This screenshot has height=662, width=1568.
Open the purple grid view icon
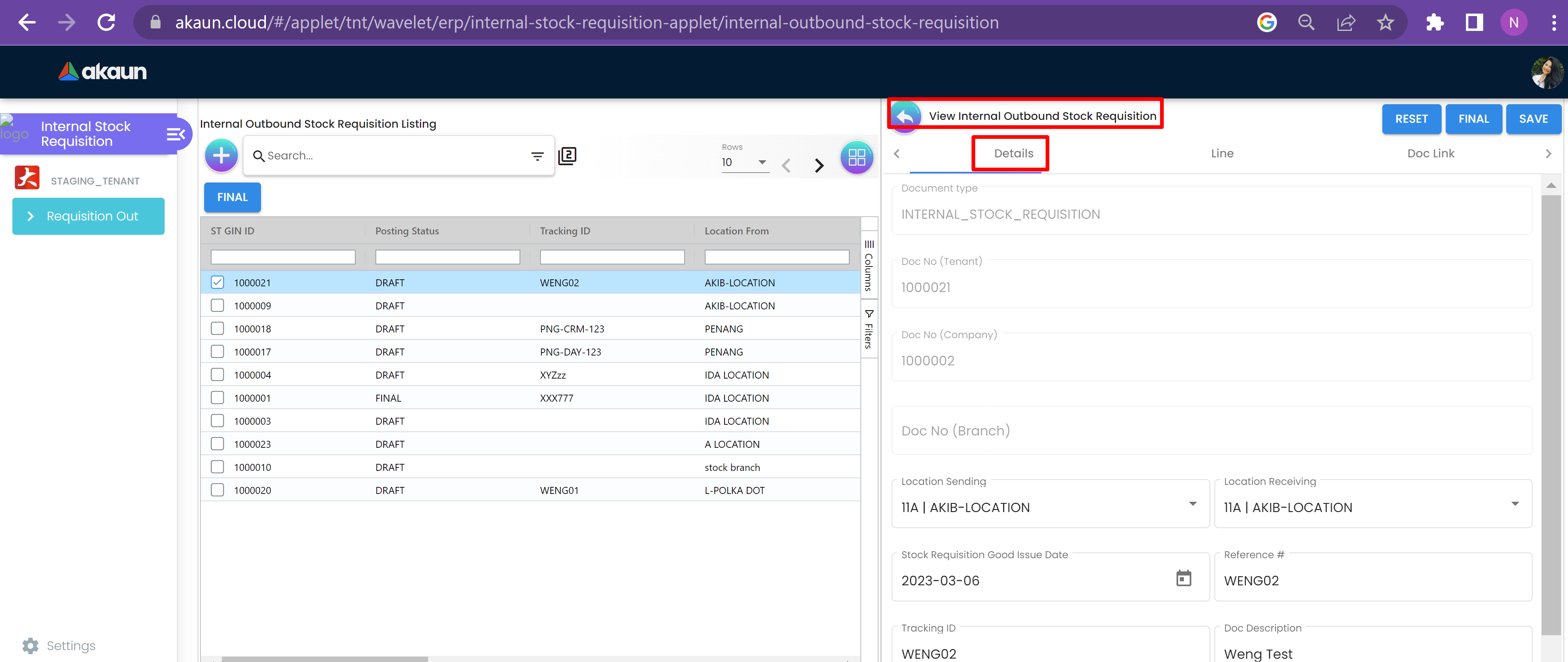point(856,158)
